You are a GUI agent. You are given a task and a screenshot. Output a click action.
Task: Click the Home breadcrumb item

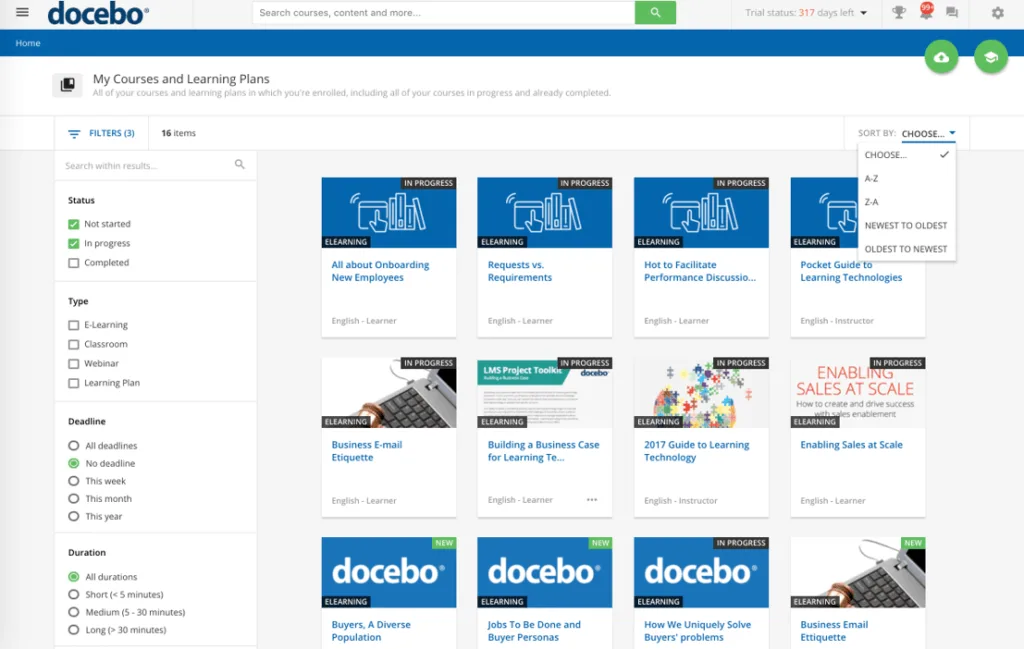28,43
